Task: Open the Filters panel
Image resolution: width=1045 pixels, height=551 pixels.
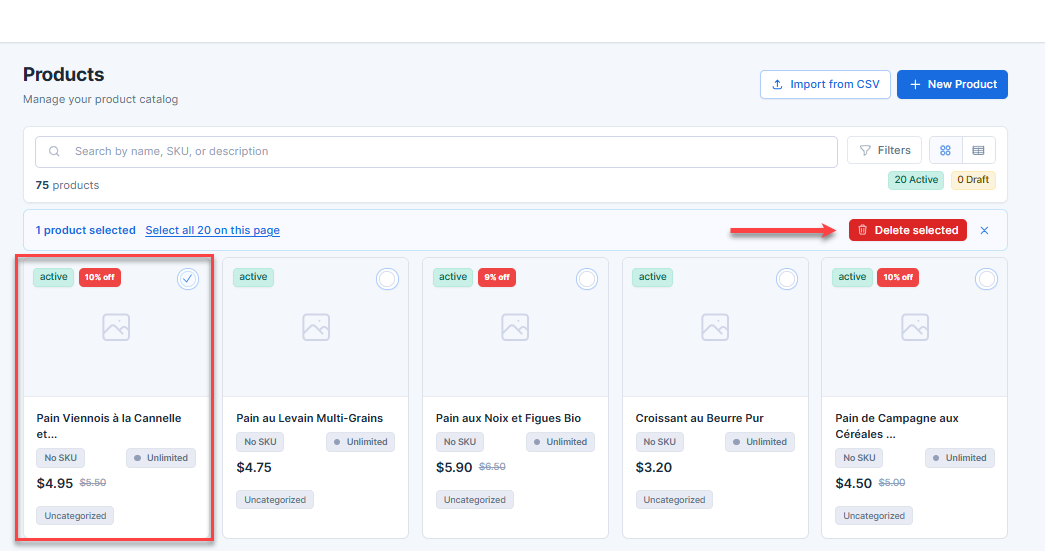Action: click(x=884, y=150)
